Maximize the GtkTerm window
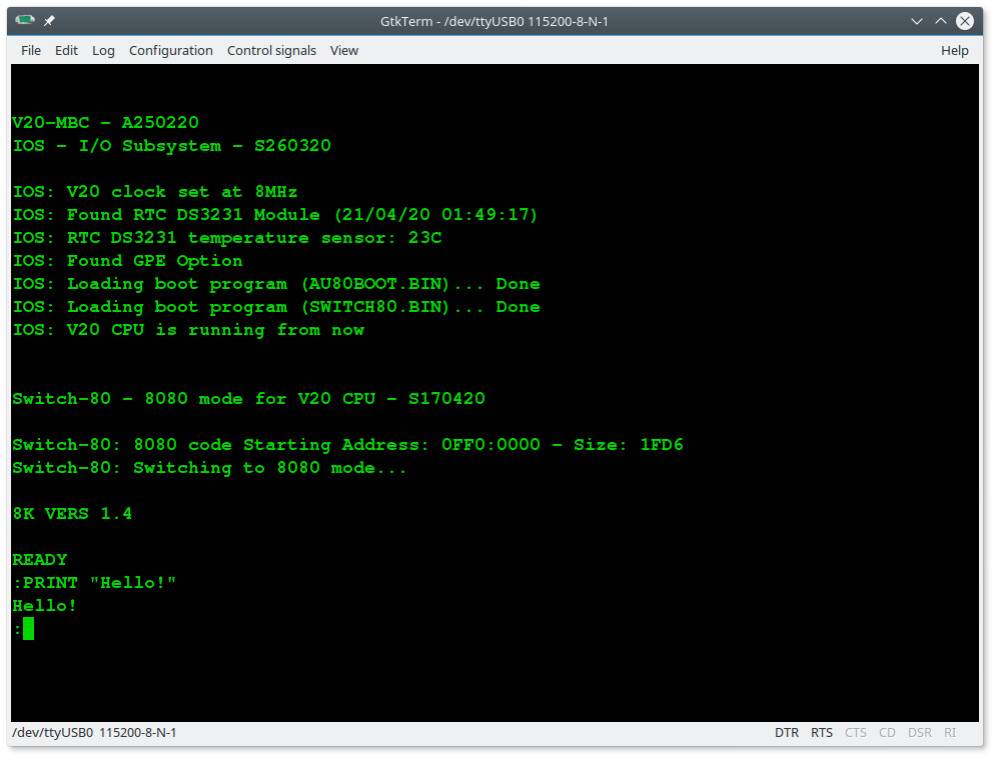 (x=941, y=21)
